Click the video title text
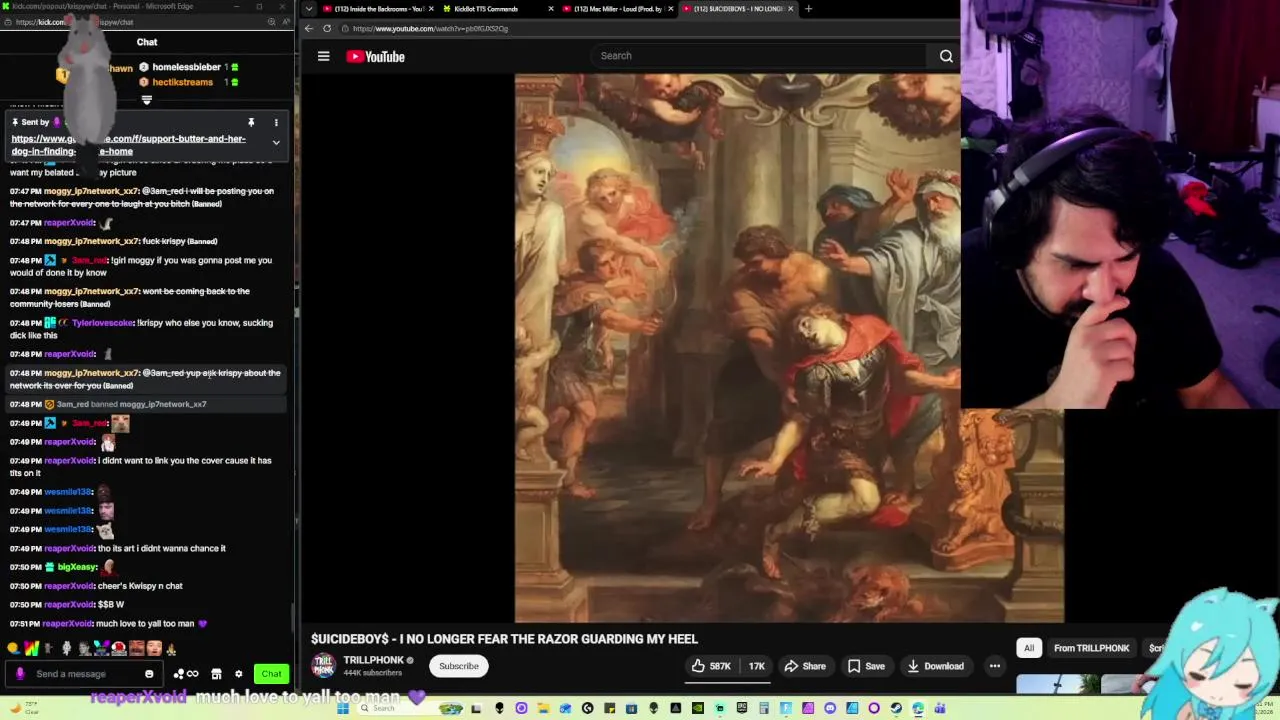Screen dimensions: 1280x720 point(504,639)
